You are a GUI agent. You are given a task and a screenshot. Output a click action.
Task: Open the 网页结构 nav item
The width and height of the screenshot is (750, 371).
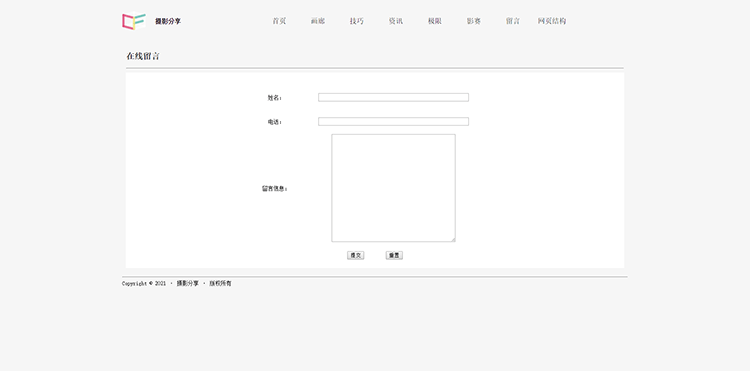click(x=552, y=21)
